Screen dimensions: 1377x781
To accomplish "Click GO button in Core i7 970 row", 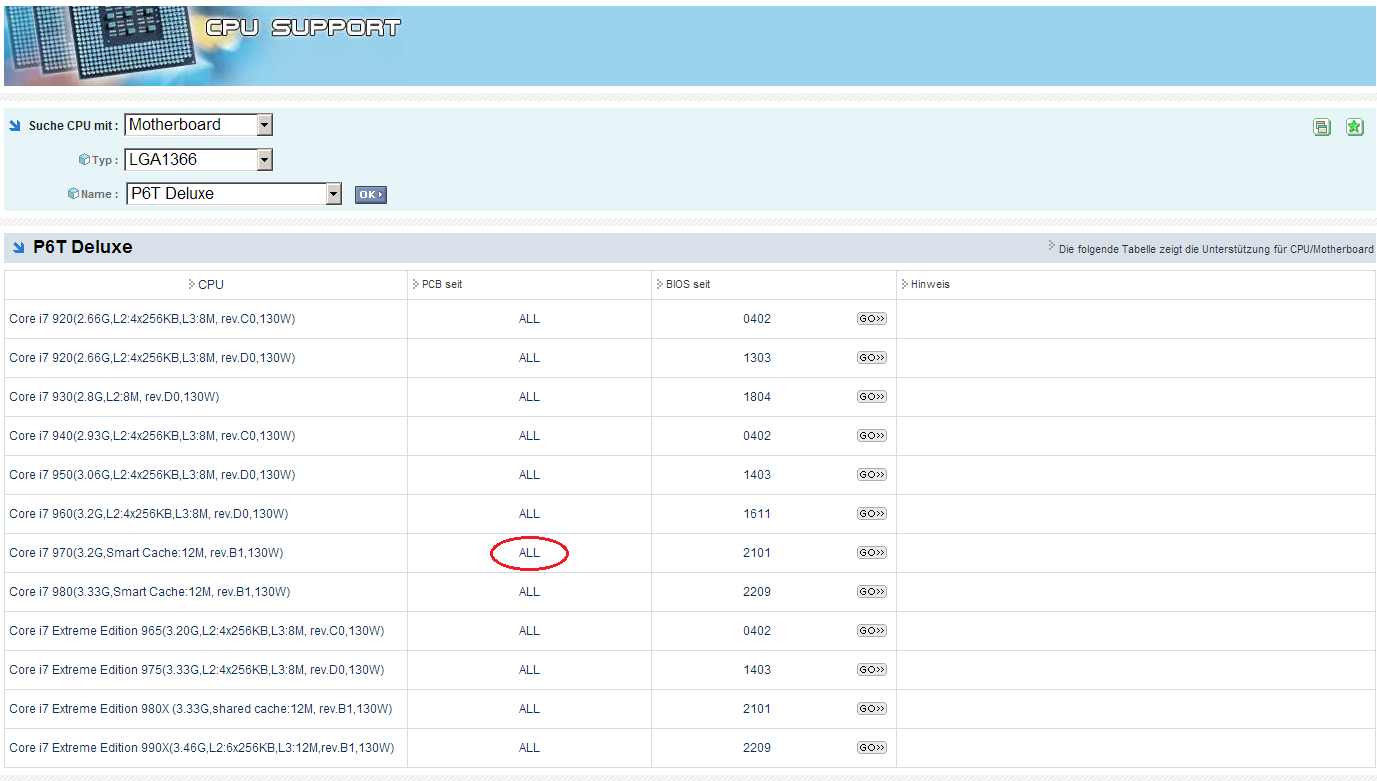I will 871,553.
